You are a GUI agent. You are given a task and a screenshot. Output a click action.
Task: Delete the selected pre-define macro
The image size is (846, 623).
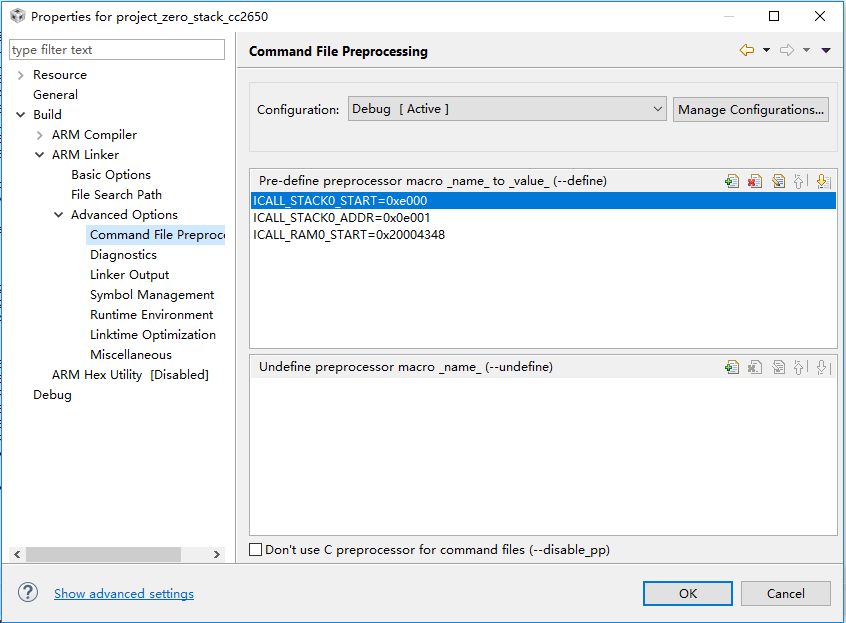(755, 181)
